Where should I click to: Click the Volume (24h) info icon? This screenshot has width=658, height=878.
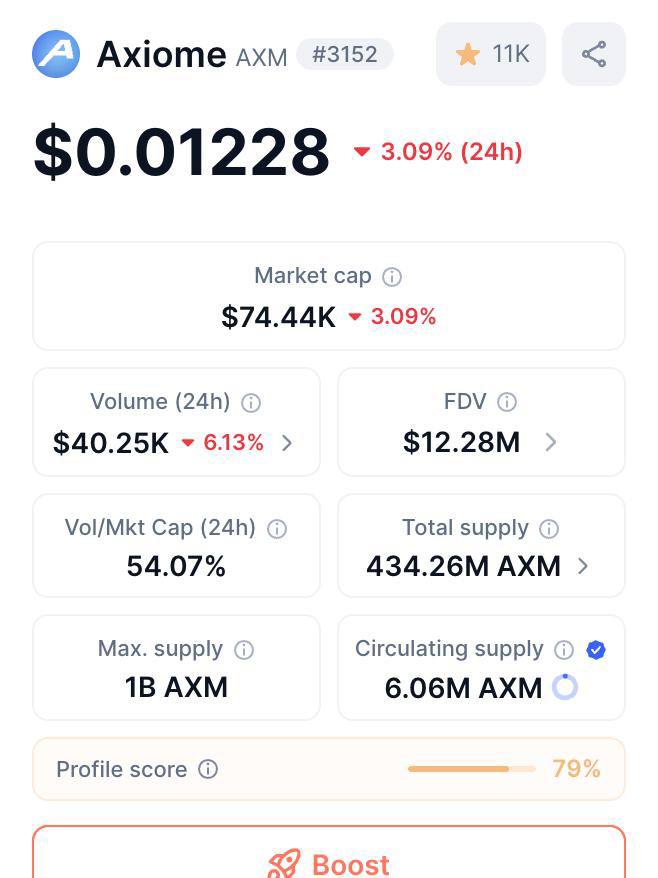[251, 403]
